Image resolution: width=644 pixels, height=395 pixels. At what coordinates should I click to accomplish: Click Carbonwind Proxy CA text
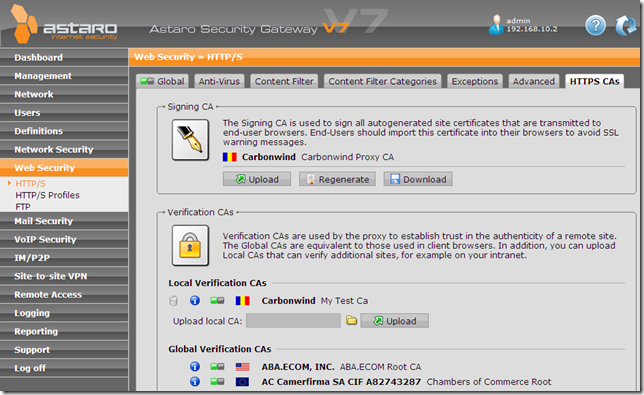click(x=347, y=157)
